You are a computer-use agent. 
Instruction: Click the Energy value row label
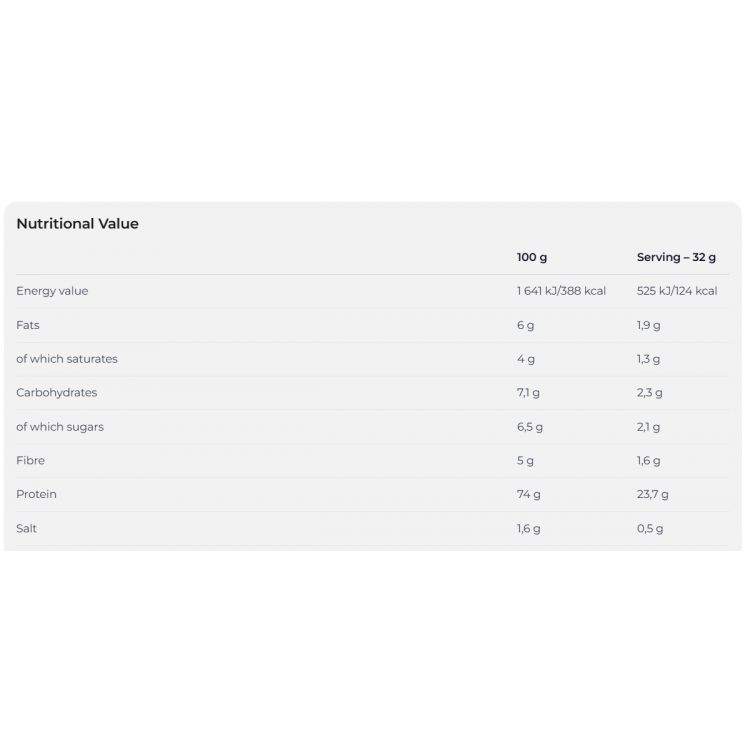click(x=52, y=291)
